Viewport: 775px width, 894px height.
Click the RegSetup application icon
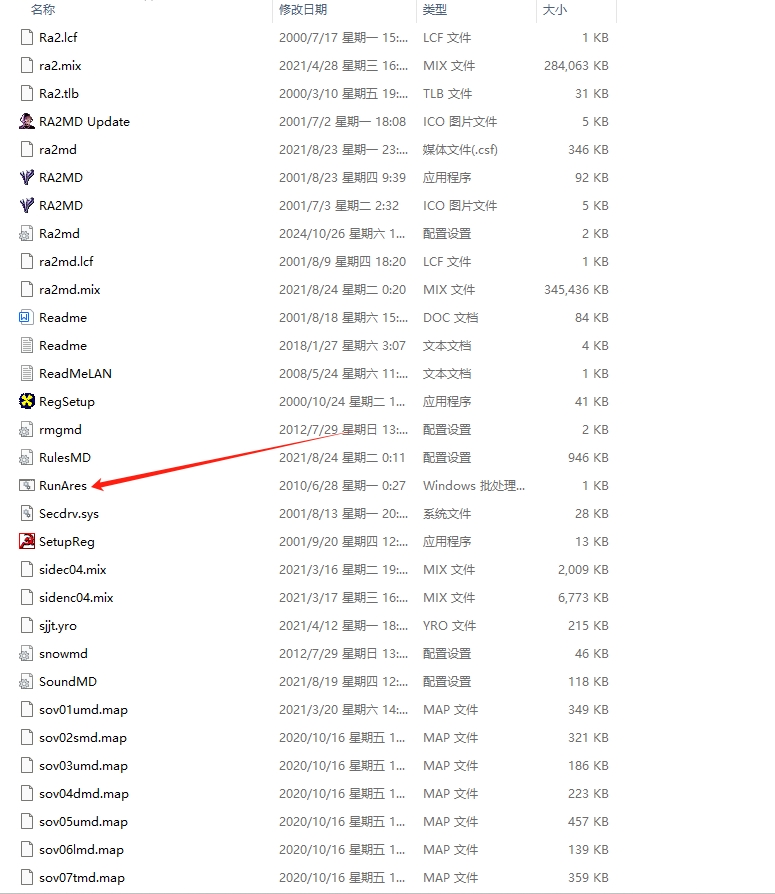pyautogui.click(x=26, y=401)
